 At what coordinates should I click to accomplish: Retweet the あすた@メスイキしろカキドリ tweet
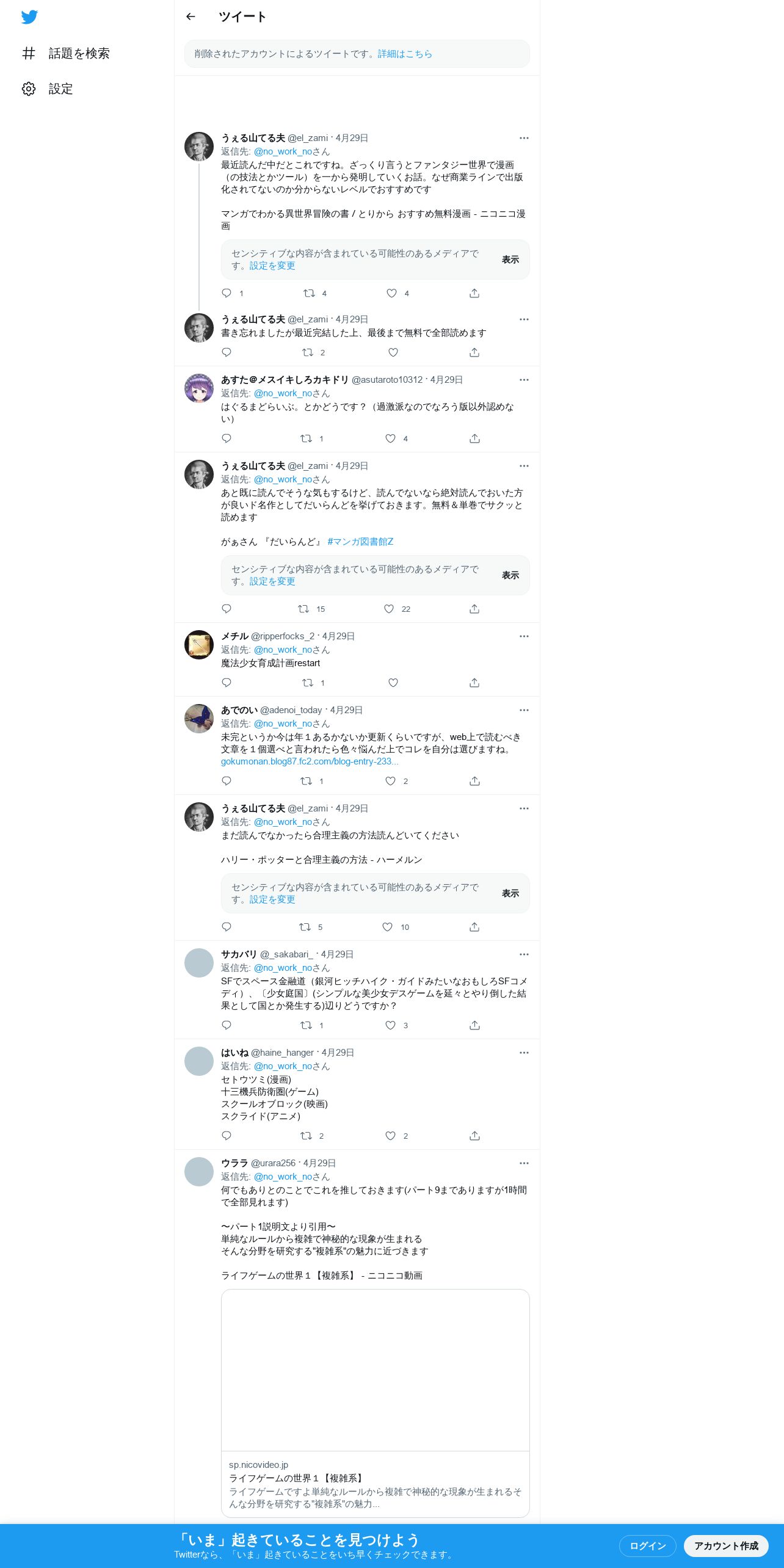pos(307,438)
